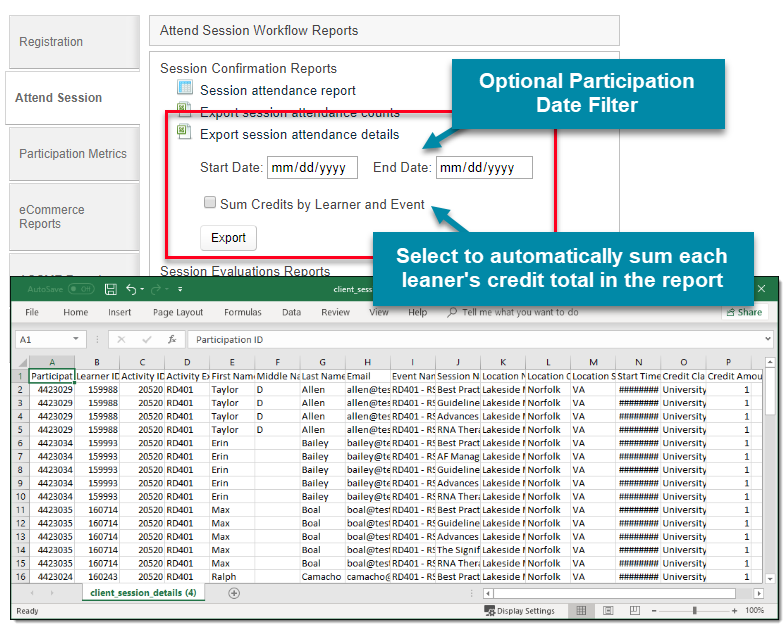Click the vertical scrollbar up arrow

(770, 362)
